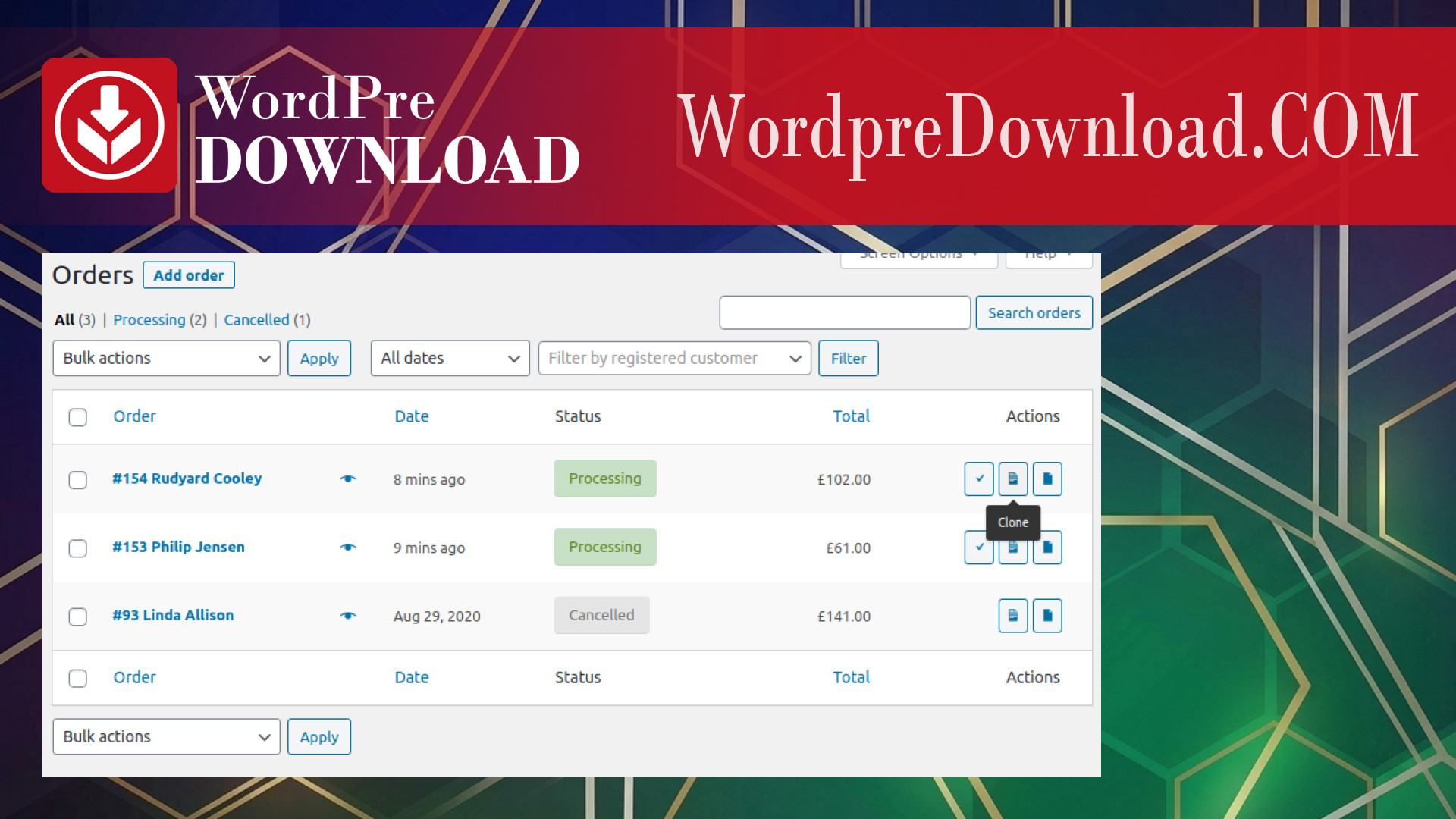Tick the select-all checkbox in the table footer
Image resolution: width=1456 pixels, height=819 pixels.
point(77,678)
